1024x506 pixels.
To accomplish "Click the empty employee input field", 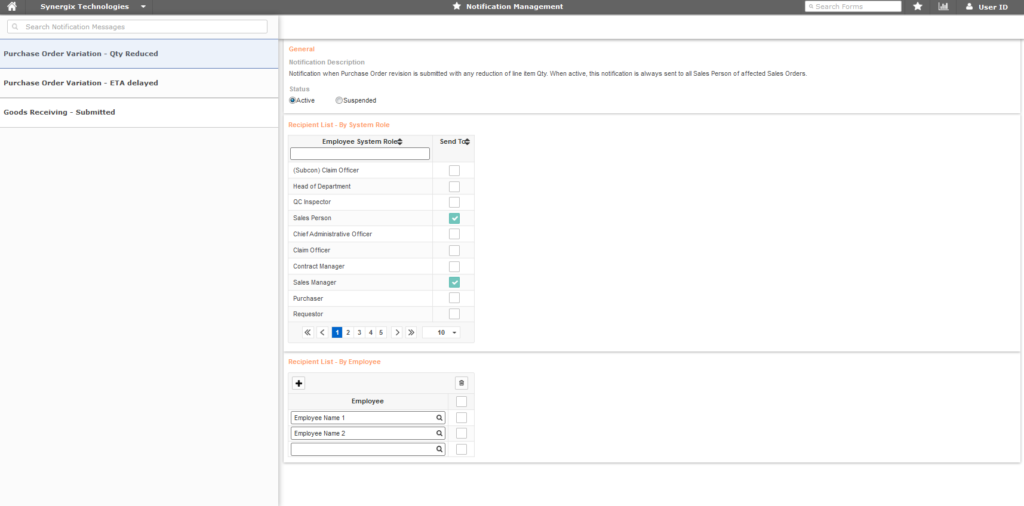I will [368, 449].
